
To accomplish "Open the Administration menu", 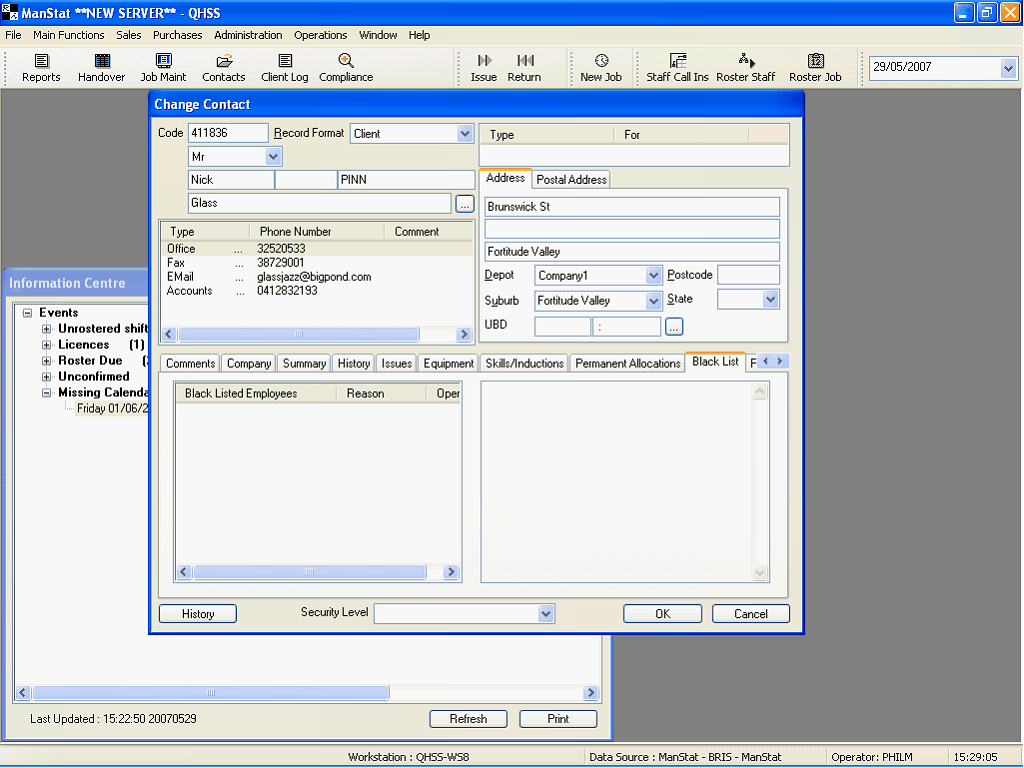I will click(248, 35).
